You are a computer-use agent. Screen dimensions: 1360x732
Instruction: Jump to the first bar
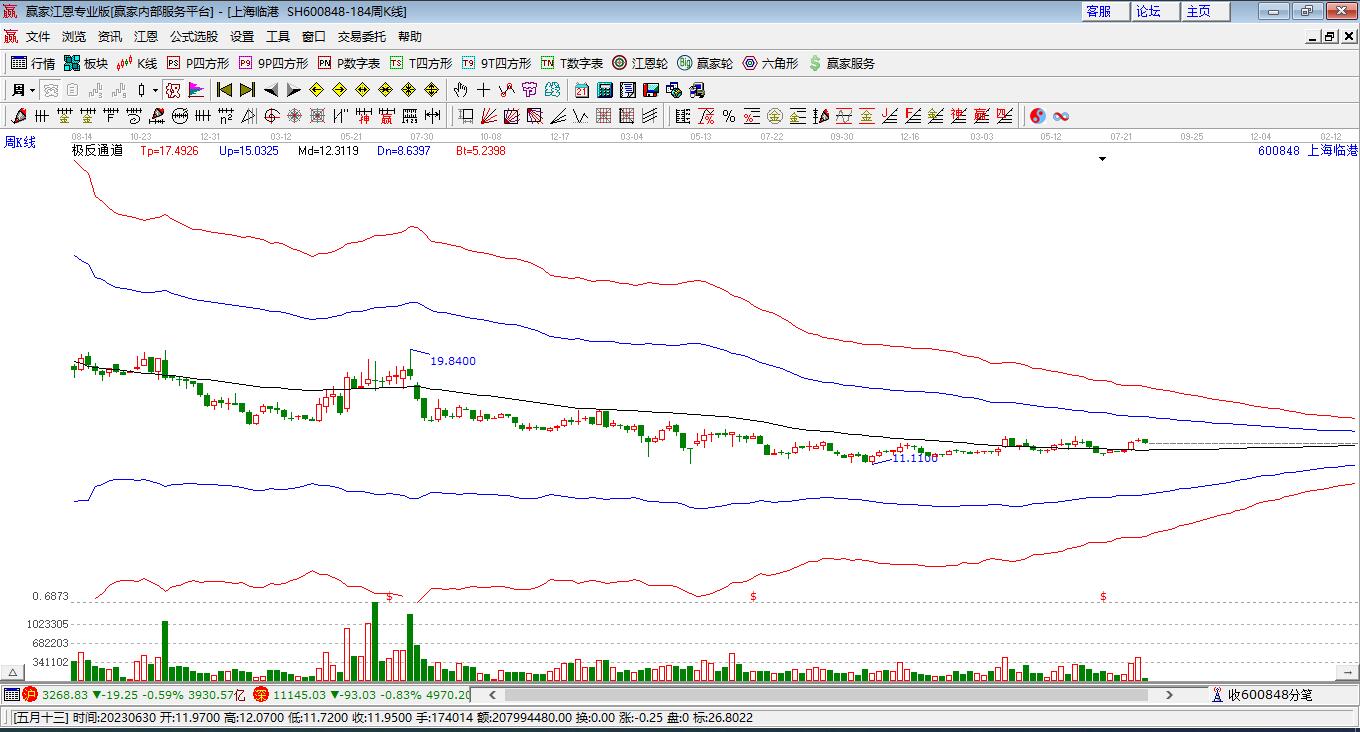(225, 90)
